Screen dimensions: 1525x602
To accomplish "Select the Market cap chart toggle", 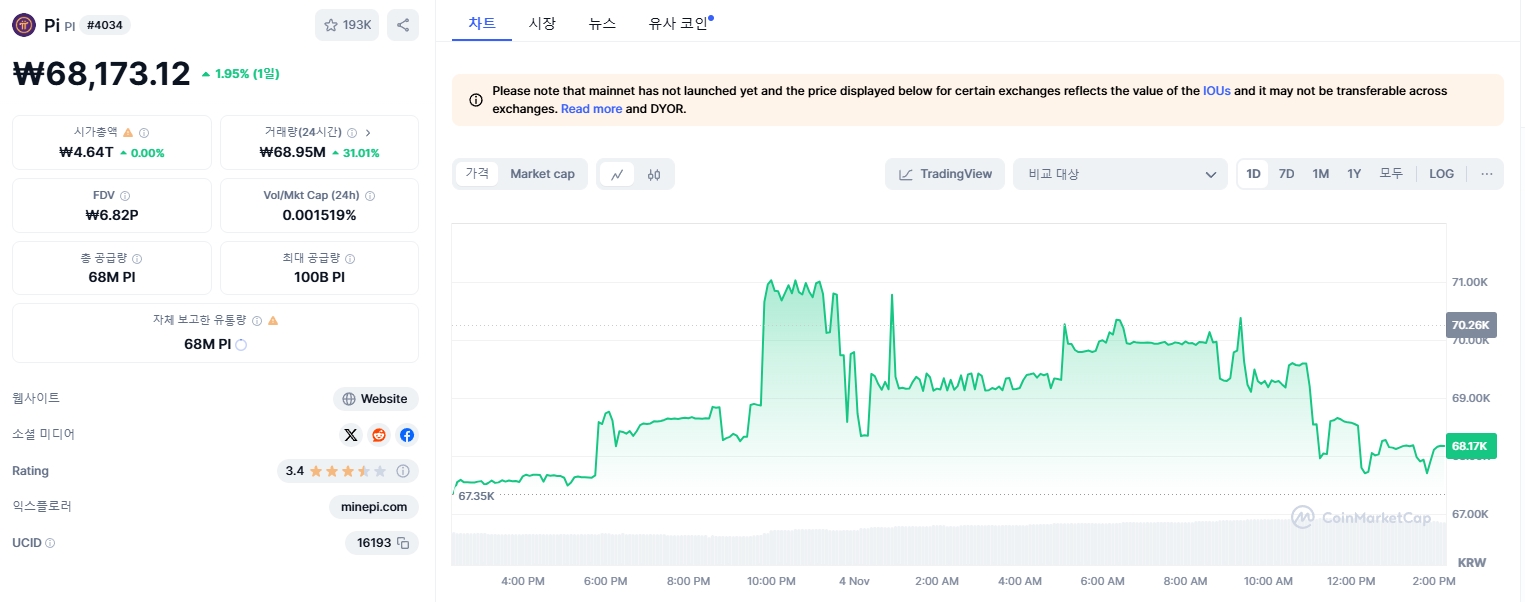I will (x=542, y=174).
